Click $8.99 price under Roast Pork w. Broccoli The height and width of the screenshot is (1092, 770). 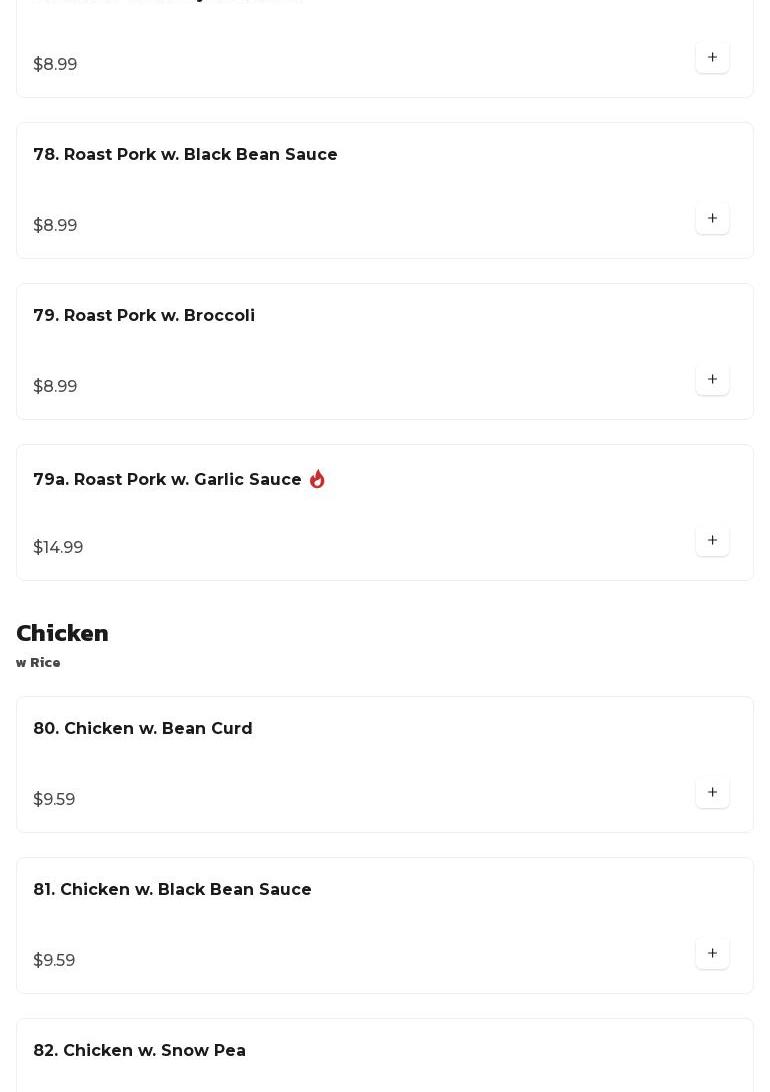[x=55, y=386]
